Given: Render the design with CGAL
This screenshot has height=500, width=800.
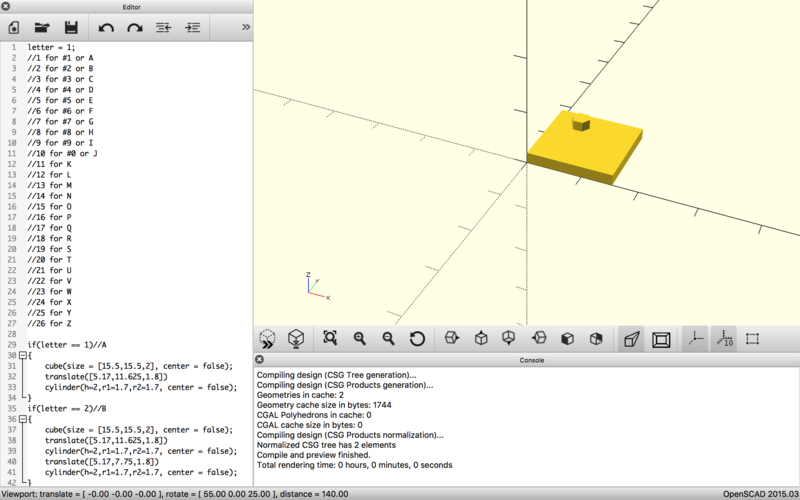Looking at the screenshot, I should [x=296, y=338].
